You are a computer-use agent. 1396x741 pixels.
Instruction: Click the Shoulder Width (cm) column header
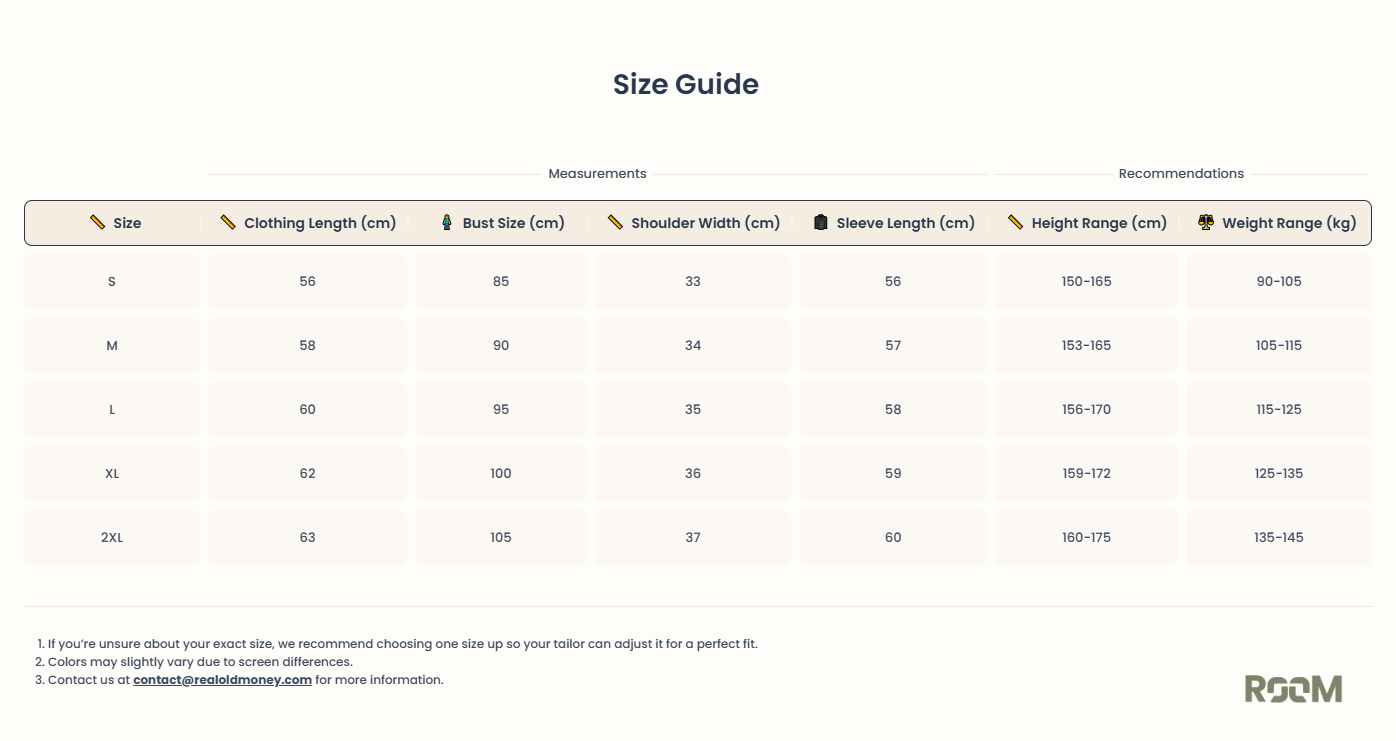coord(705,223)
